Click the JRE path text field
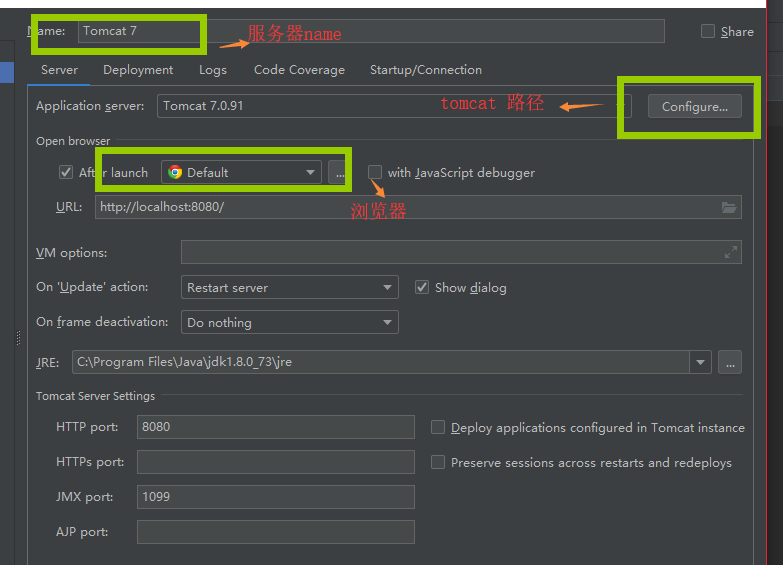783x565 pixels. coord(381,362)
